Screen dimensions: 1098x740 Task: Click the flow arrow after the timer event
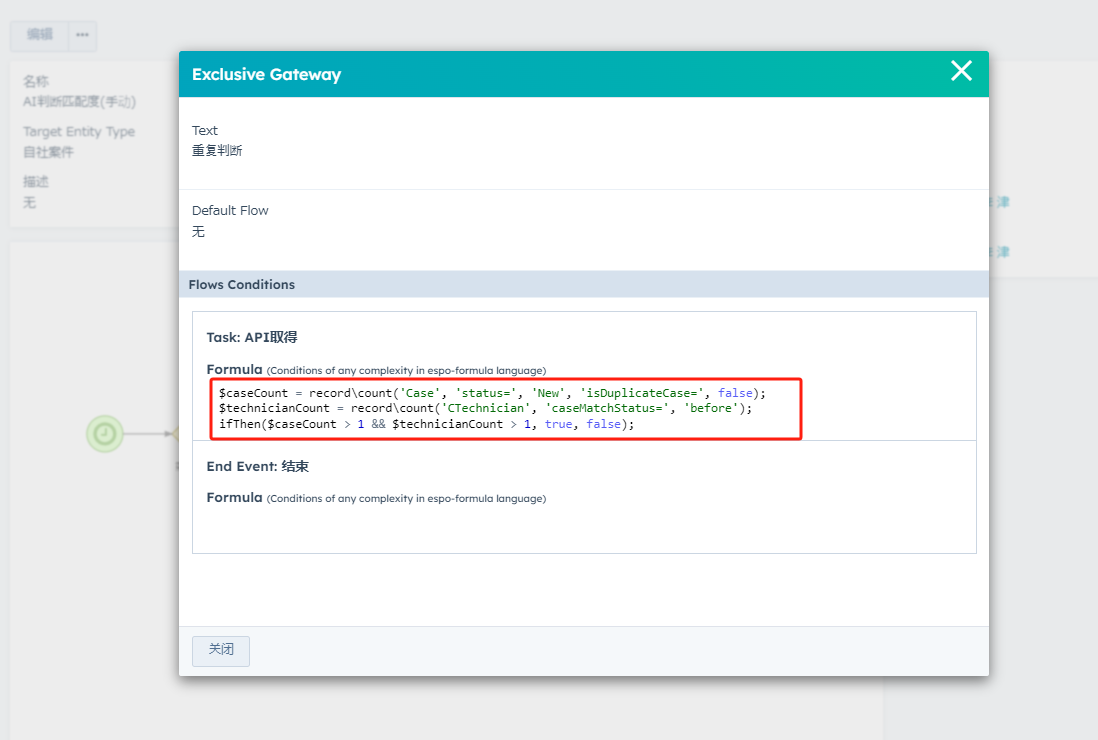[148, 433]
